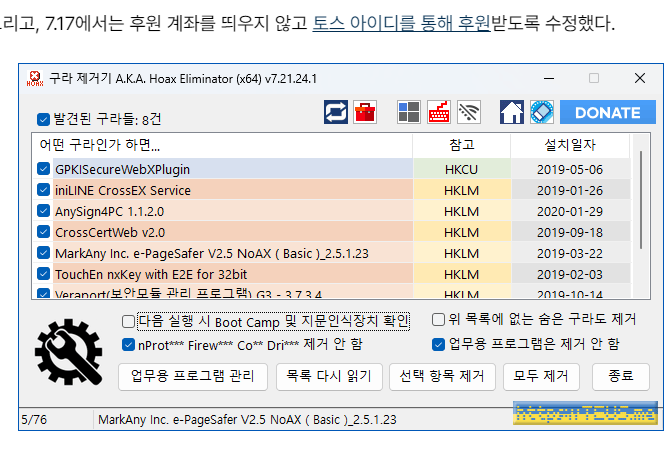The height and width of the screenshot is (450, 665).
Task: Open the red toolbox icon
Action: 365,112
